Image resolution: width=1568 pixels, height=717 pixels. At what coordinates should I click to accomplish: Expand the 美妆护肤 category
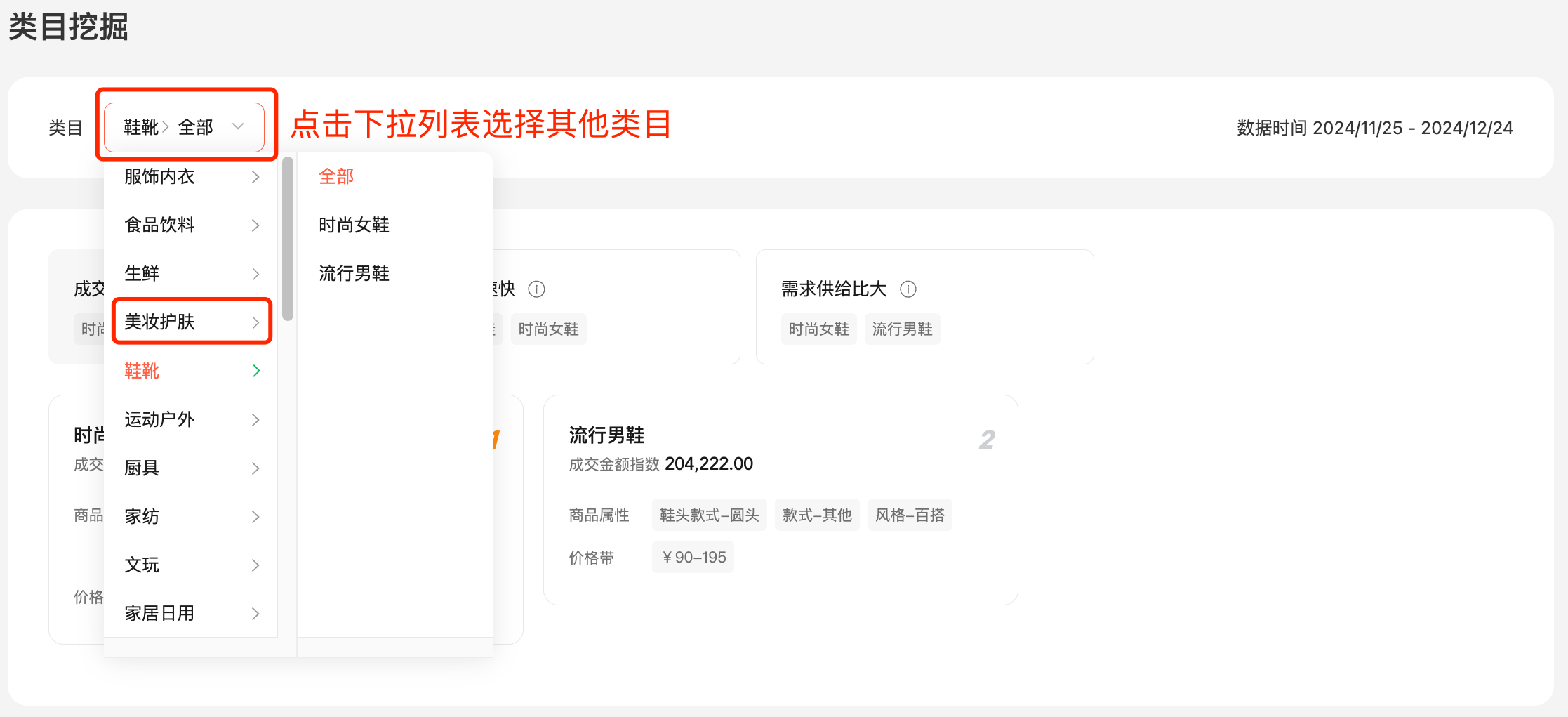tap(191, 322)
